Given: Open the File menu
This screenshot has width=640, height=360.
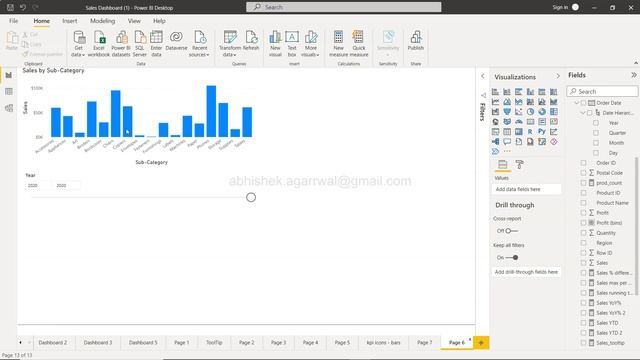Looking at the screenshot, I should tap(13, 21).
